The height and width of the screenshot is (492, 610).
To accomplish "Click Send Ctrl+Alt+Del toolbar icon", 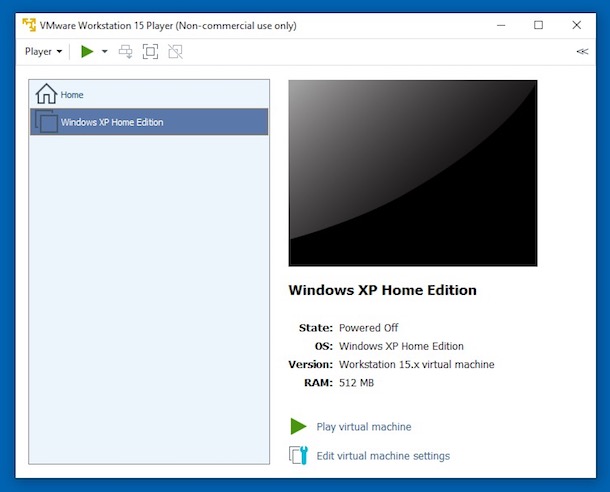I will click(x=125, y=51).
